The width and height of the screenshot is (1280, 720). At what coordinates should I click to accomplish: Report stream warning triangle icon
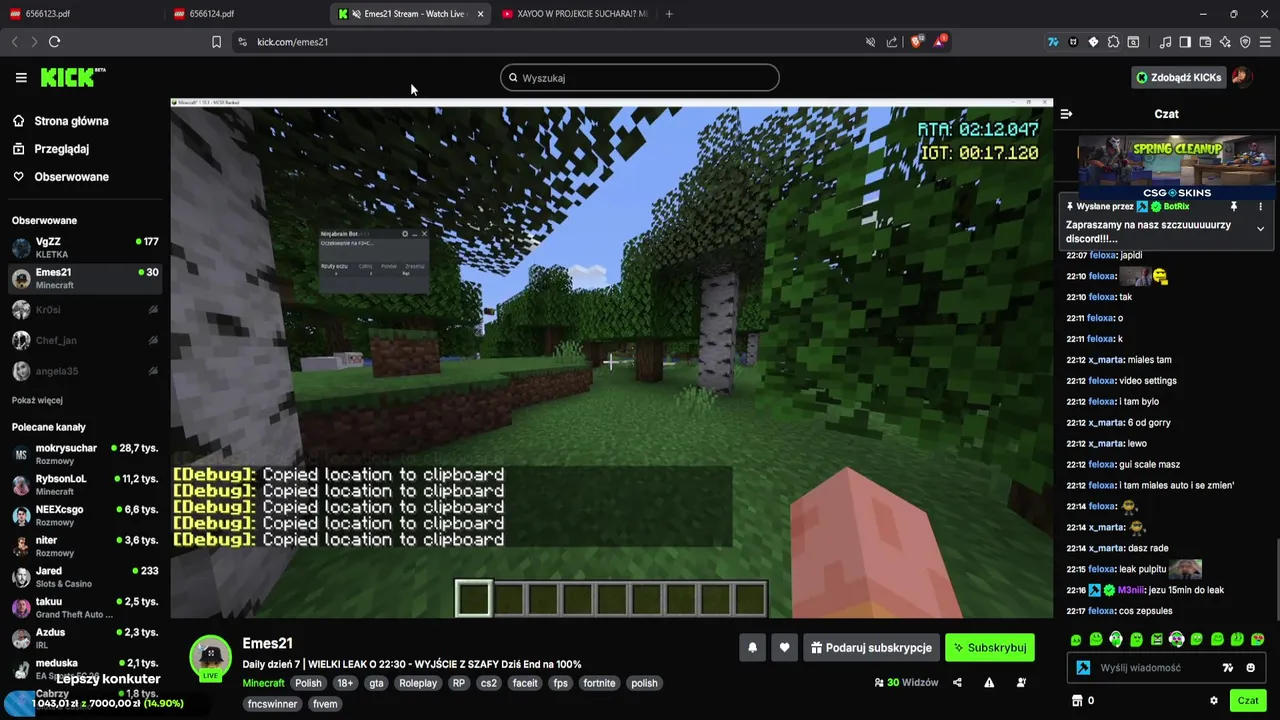tap(989, 683)
